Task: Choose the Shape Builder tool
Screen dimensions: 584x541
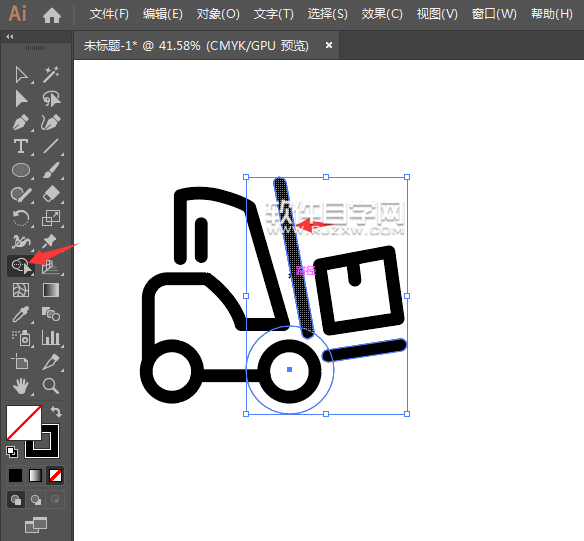Action: point(21,266)
